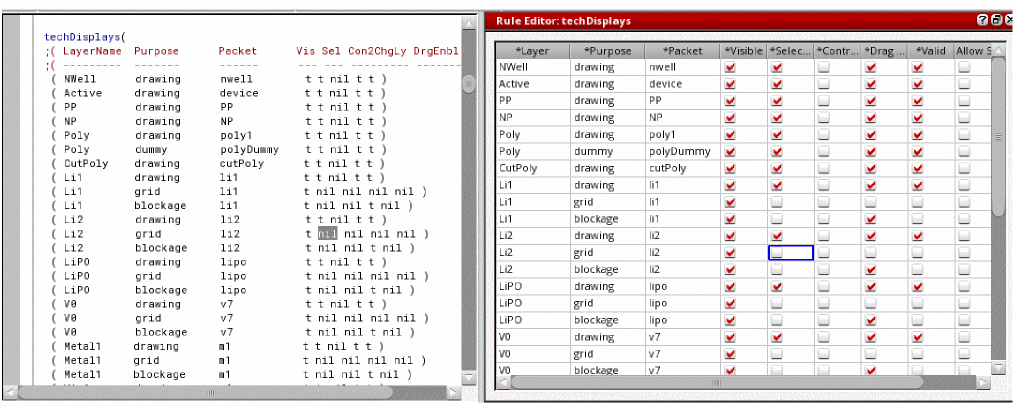Click the highlighted nil in the text editor
Image resolution: width=1013 pixels, height=409 pixels.
point(328,235)
